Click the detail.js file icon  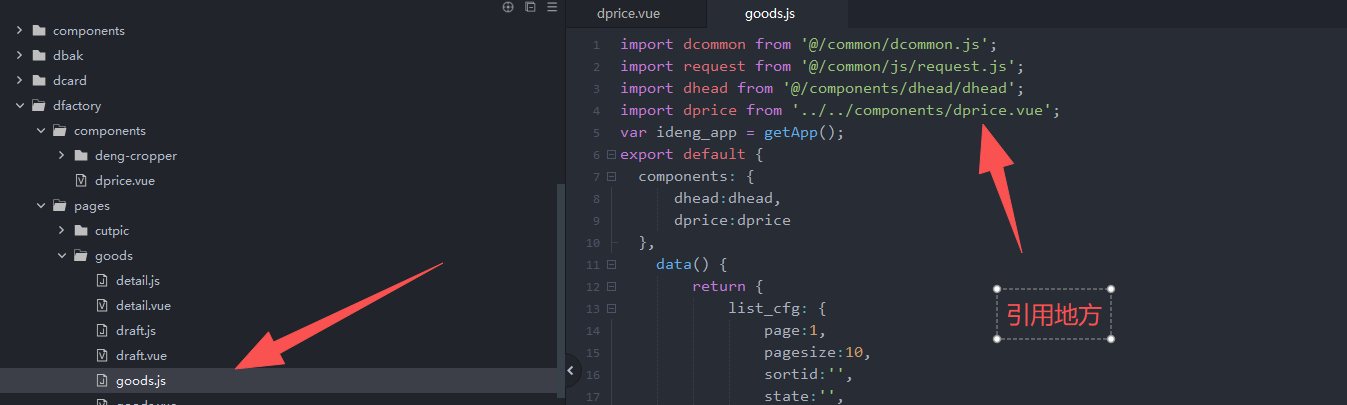tap(101, 281)
